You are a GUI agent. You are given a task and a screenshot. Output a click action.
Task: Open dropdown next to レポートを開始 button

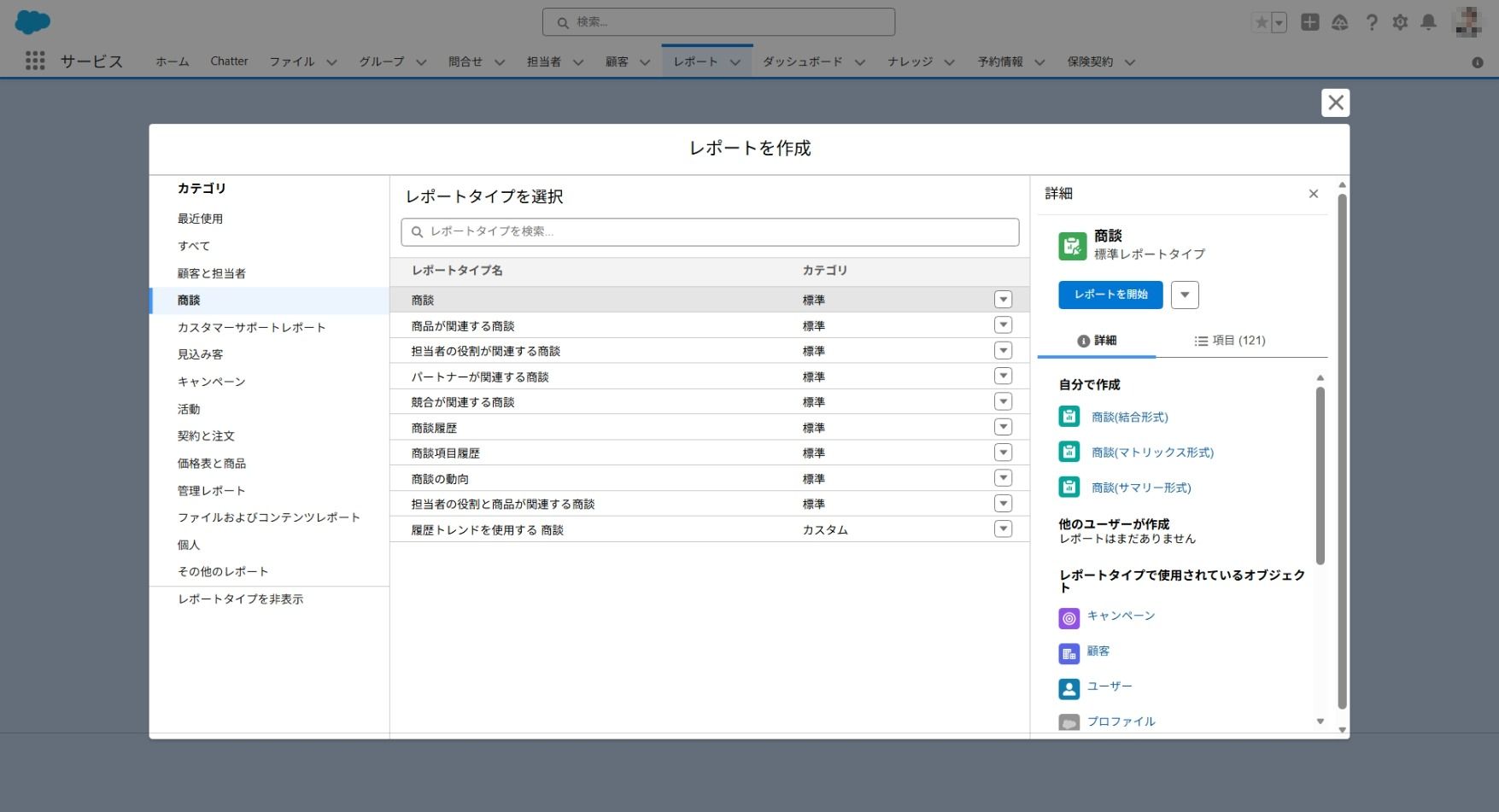[x=1185, y=295]
